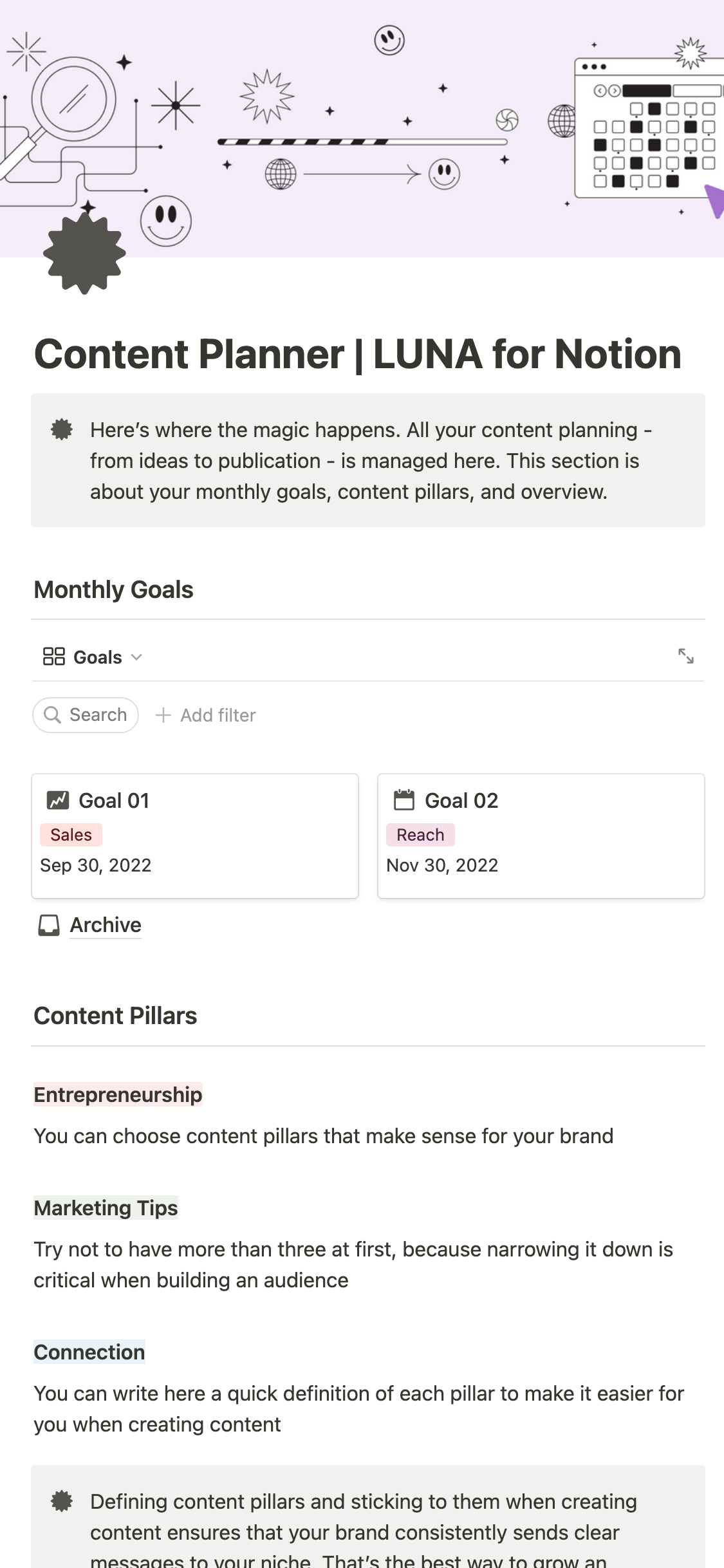Click the Reach tag on Goal 02
The width and height of the screenshot is (724, 1568).
tap(420, 835)
